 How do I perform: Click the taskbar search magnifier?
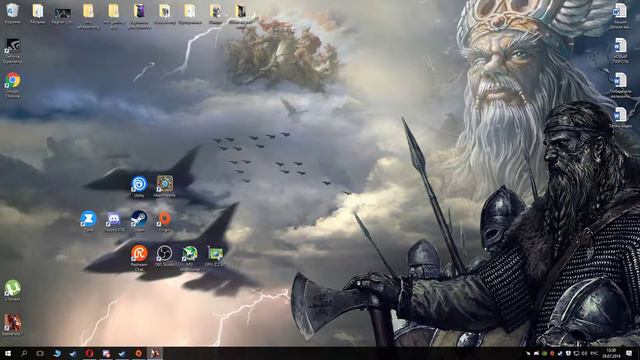pyautogui.click(x=24, y=353)
